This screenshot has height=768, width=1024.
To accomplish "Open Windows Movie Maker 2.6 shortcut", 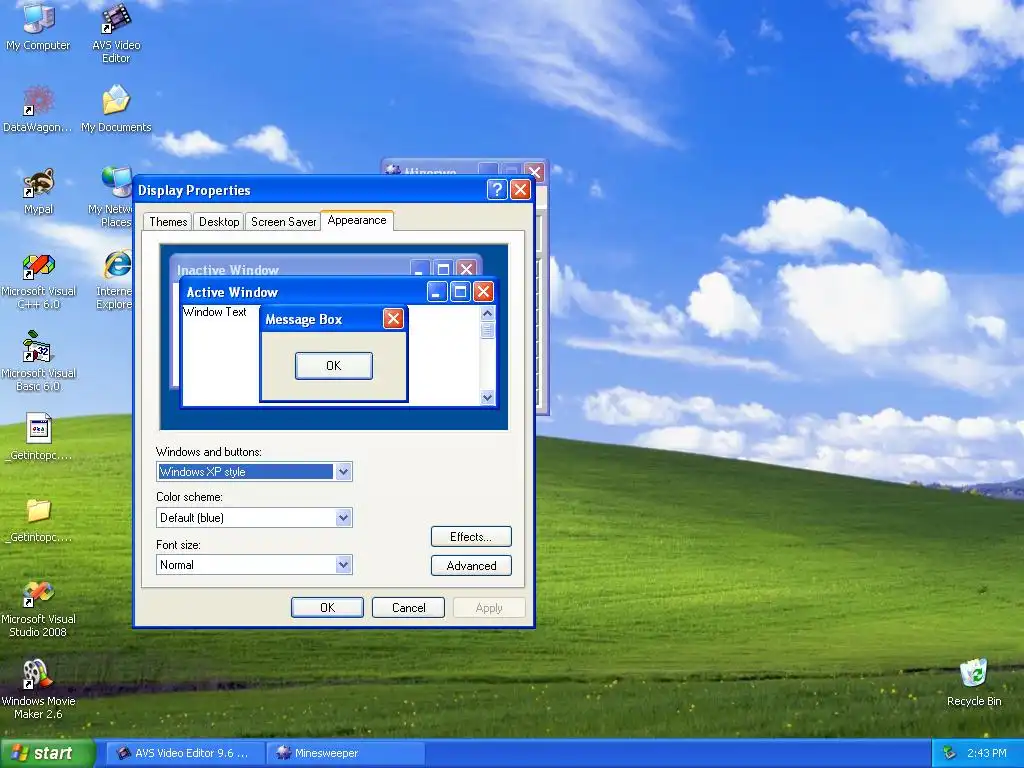I will tap(38, 690).
